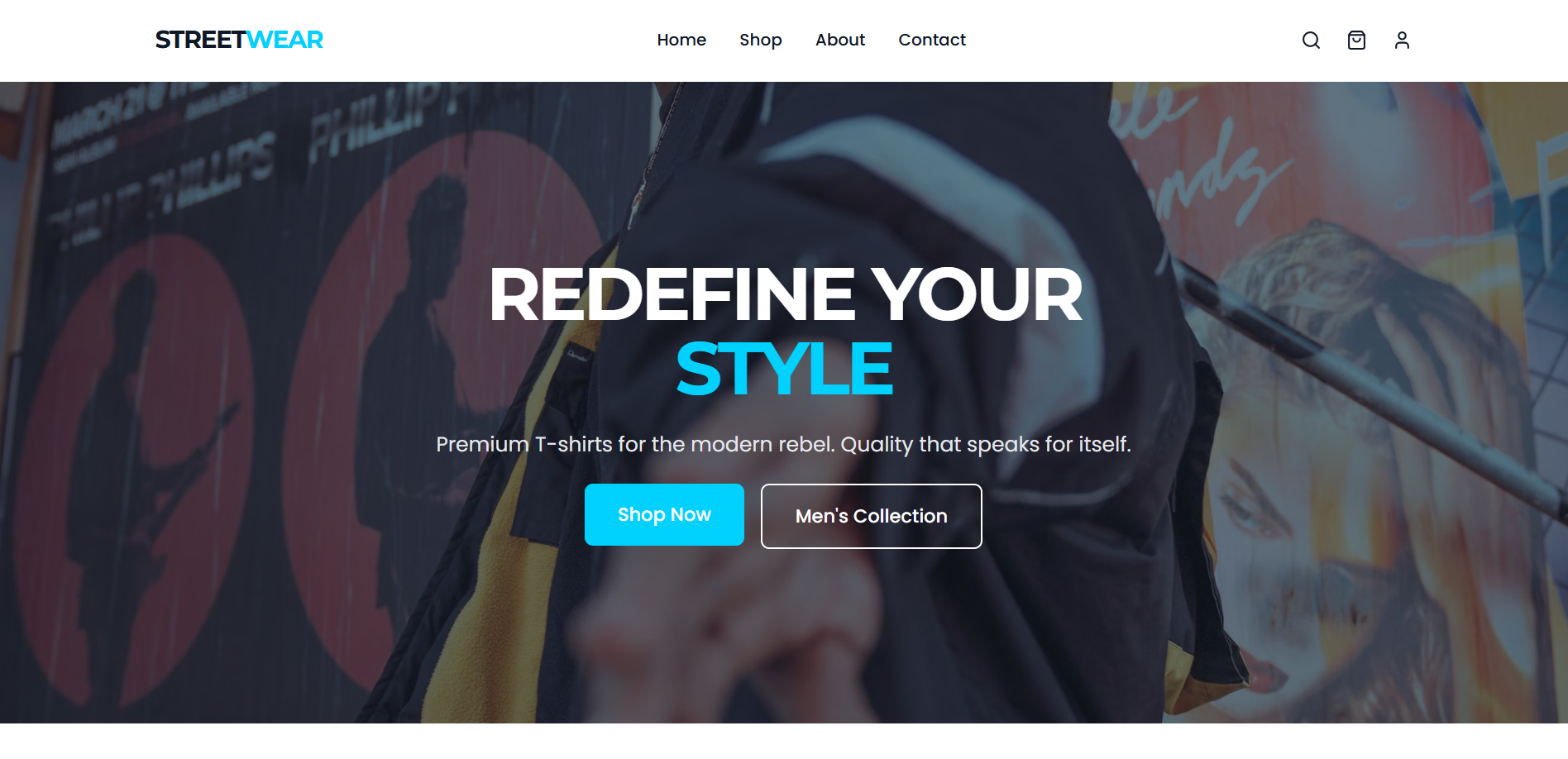
Task: Click the STREETWEAR logo
Action: [x=239, y=40]
